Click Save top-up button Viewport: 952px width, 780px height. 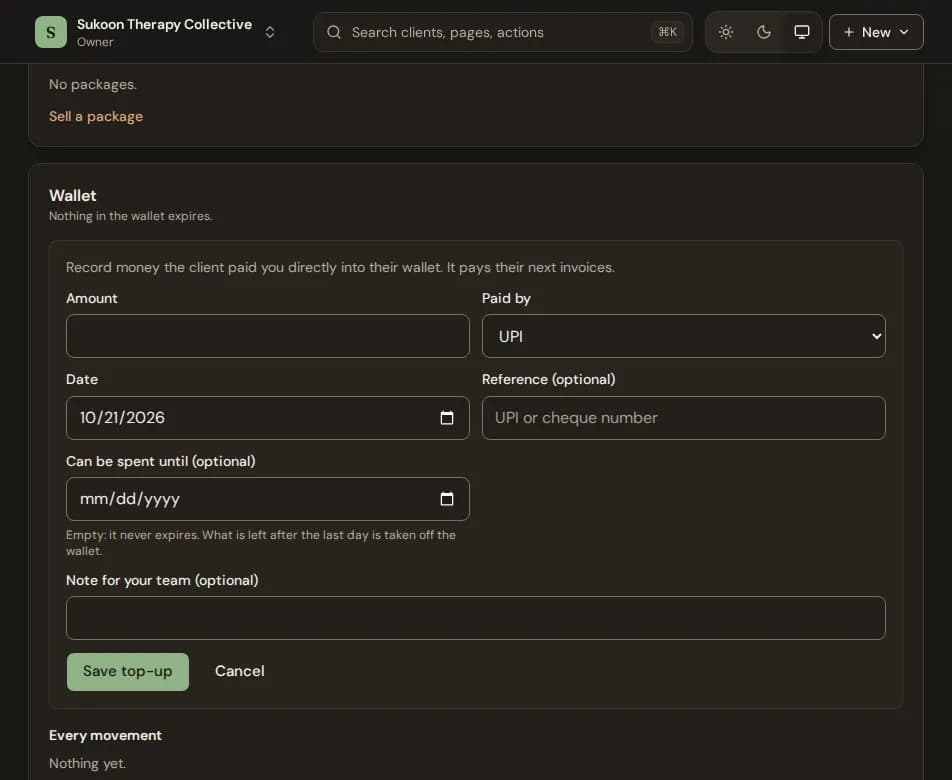tap(128, 672)
